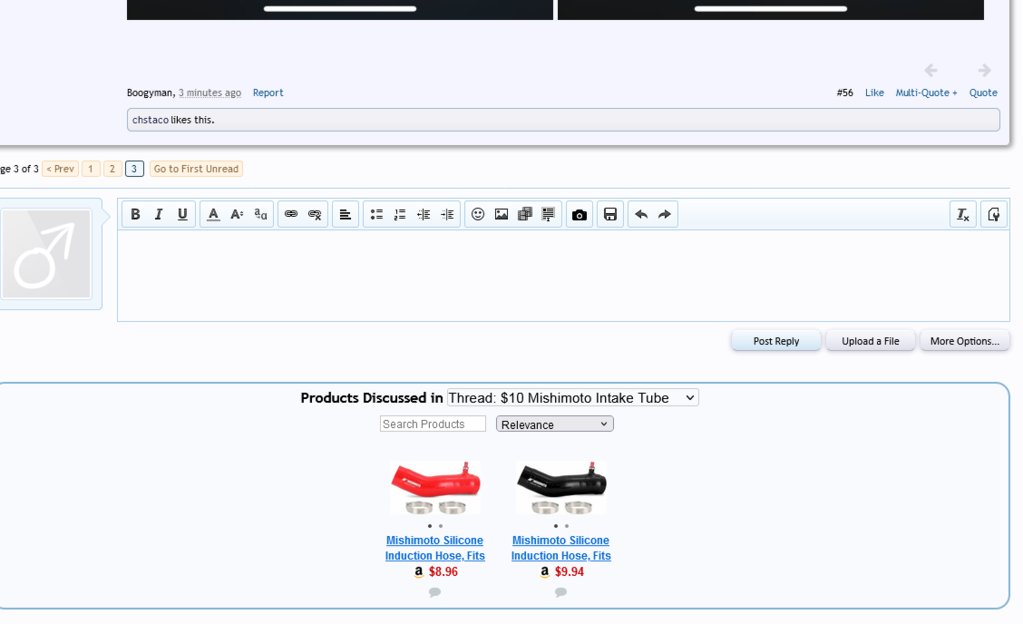Screen dimensions: 1023x624
Task: Open comment bubble under $8.96 product
Action: pyautogui.click(x=435, y=592)
